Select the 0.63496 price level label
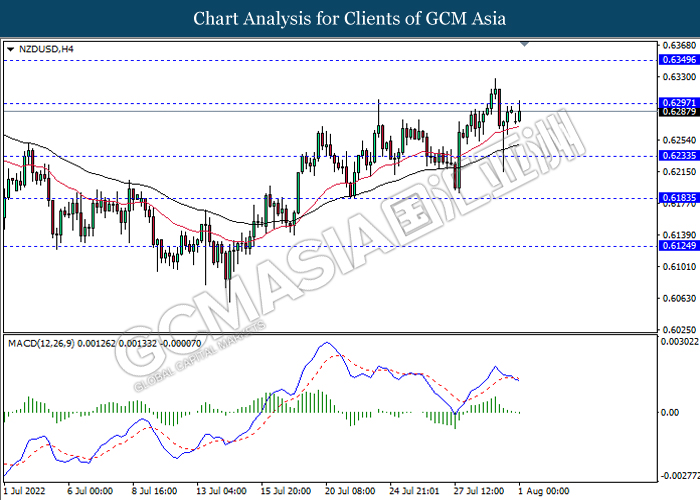 coord(679,60)
